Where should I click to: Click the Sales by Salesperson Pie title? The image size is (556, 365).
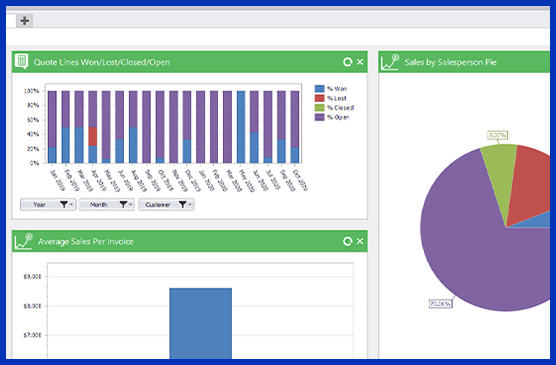[450, 62]
